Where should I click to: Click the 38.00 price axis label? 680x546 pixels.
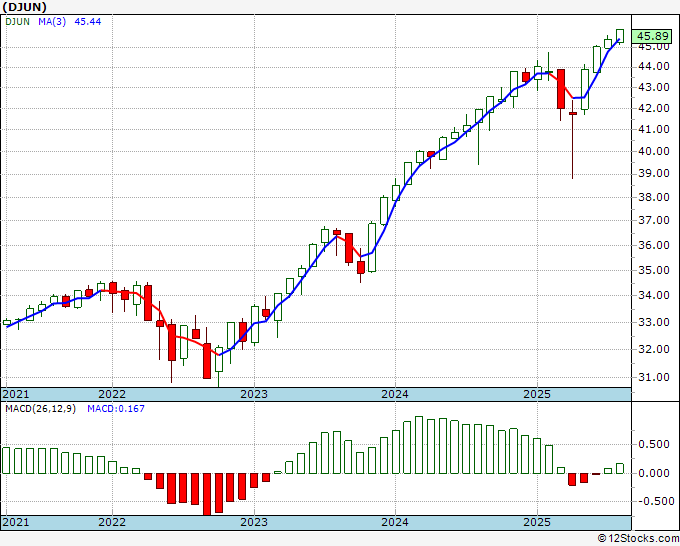click(x=654, y=197)
